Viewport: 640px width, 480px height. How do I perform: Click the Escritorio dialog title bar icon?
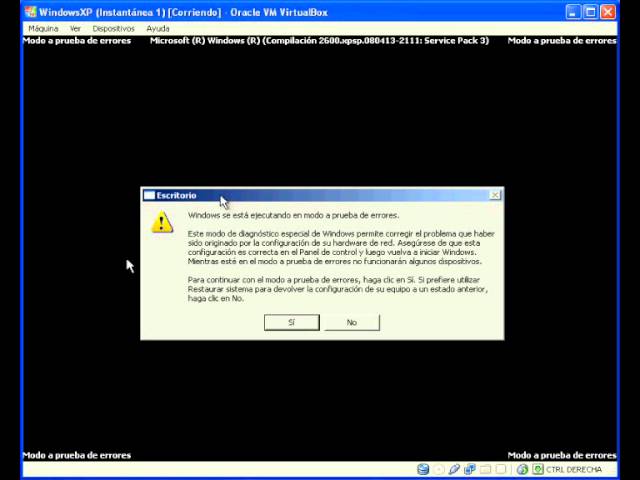(x=149, y=195)
